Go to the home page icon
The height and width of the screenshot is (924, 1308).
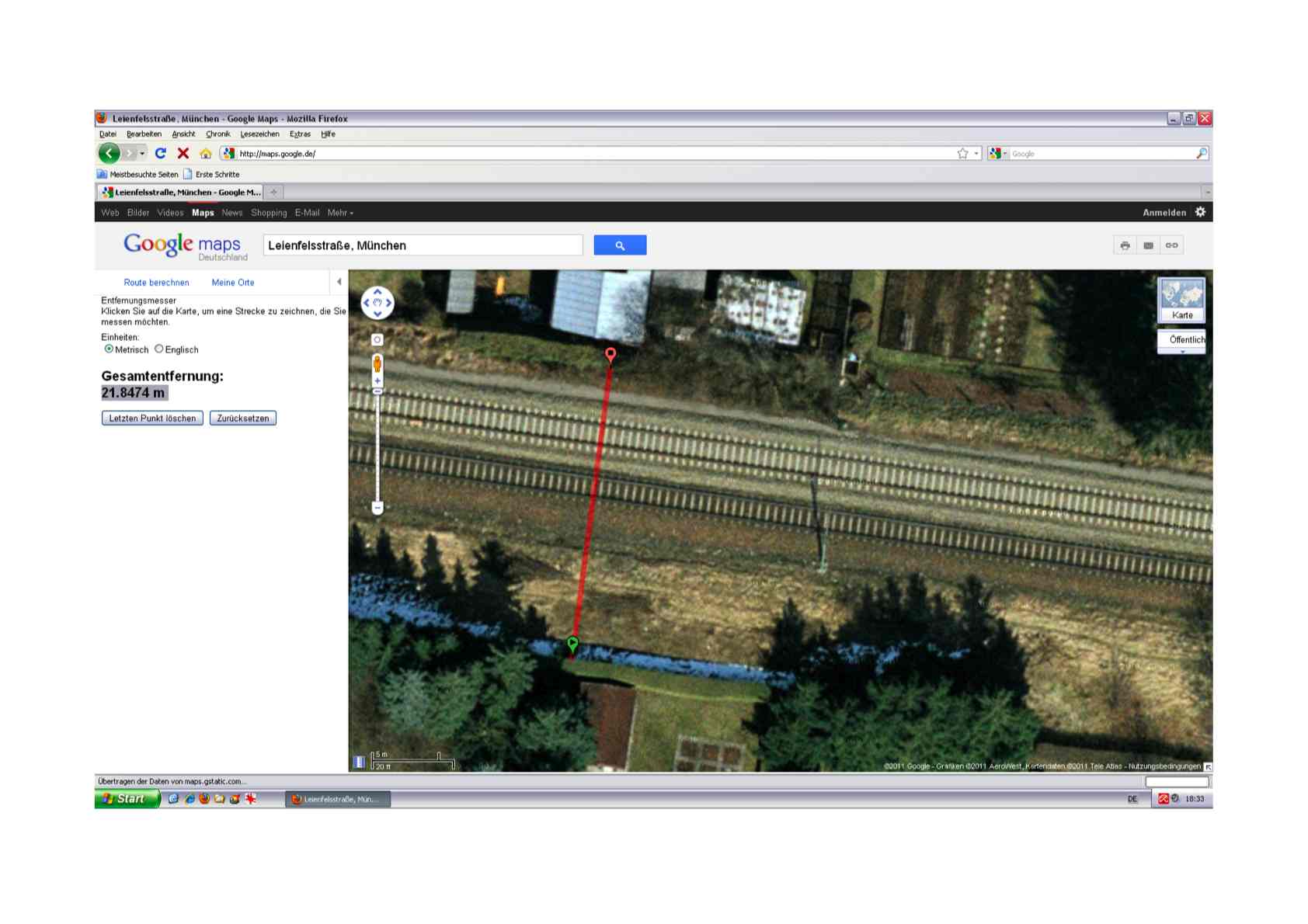click(205, 154)
